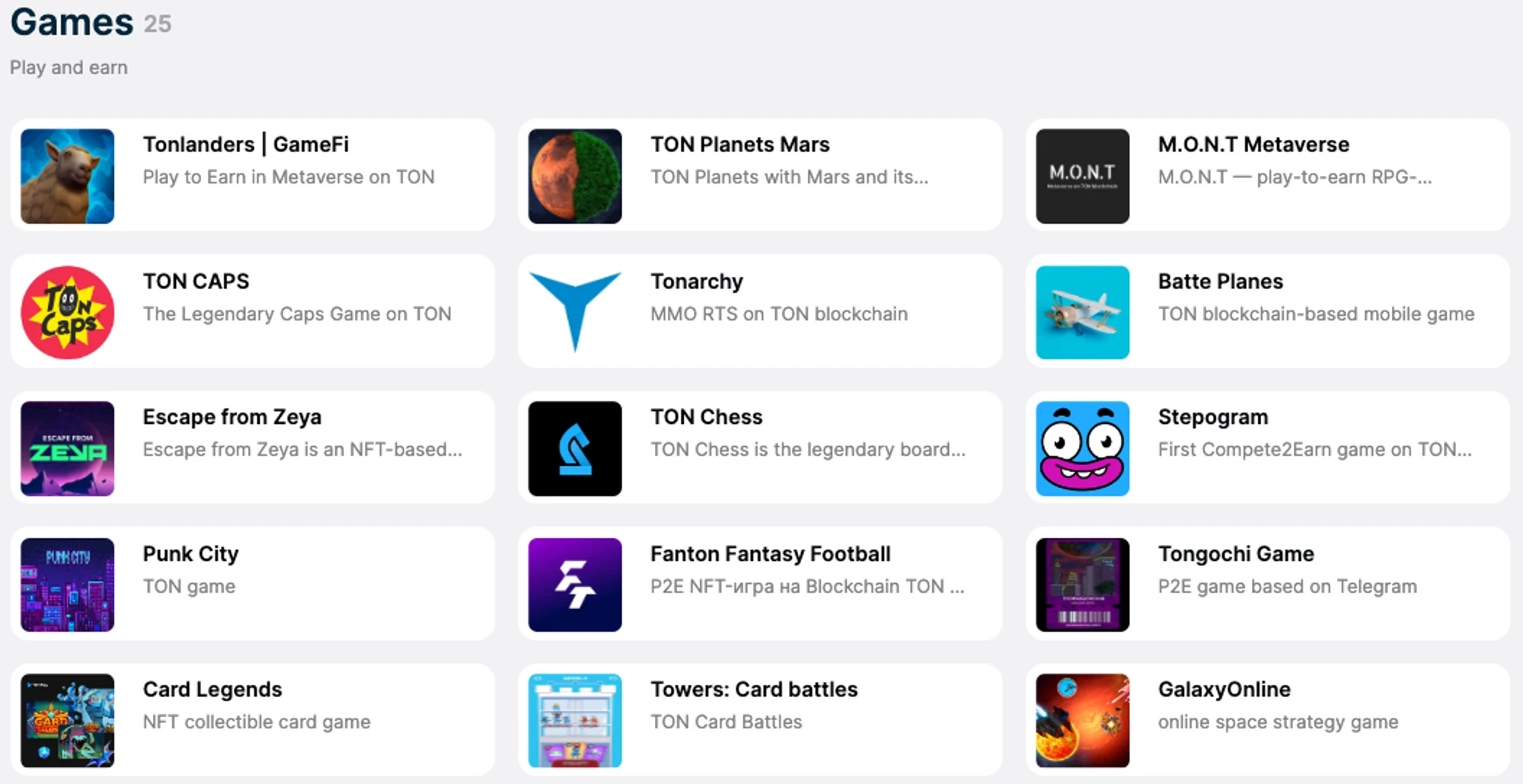Select the Games section heading
The image size is (1523, 784).
point(72,22)
